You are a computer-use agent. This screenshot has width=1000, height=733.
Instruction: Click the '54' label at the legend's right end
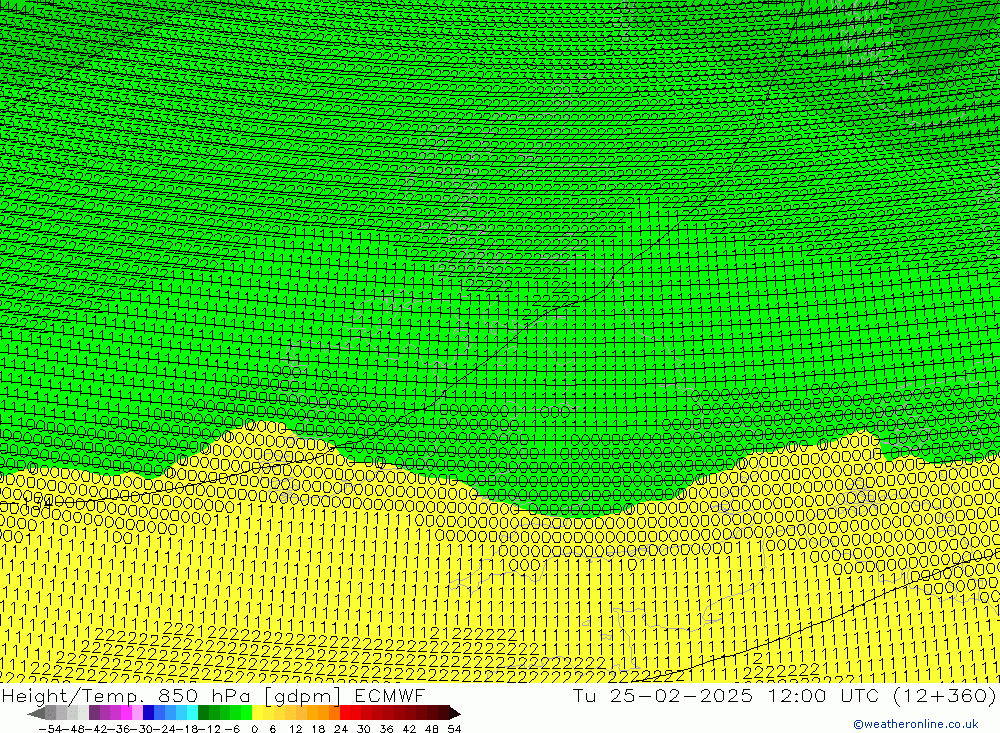[454, 729]
